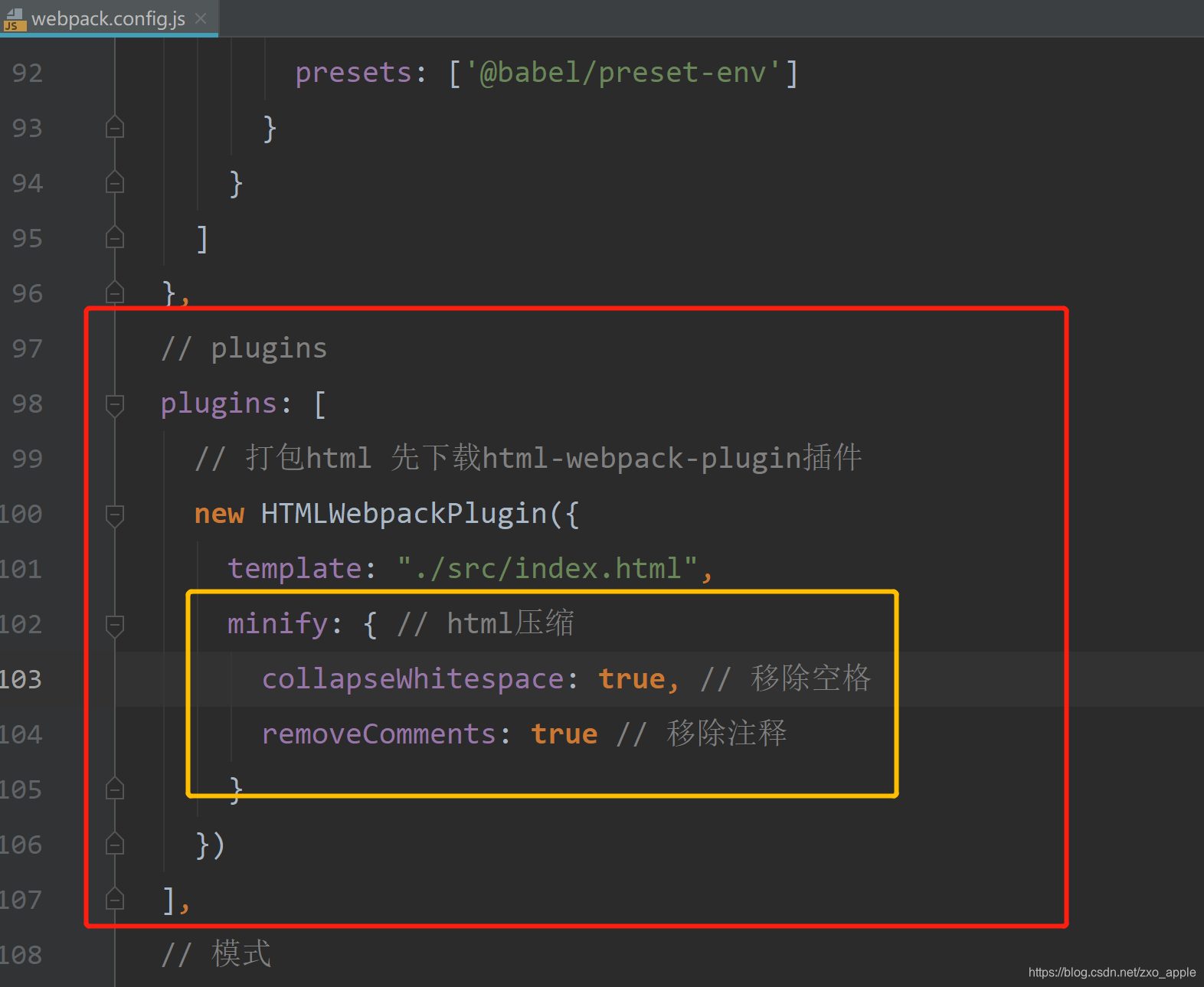Click the html-webpack-plugin comment on line 99

click(528, 459)
